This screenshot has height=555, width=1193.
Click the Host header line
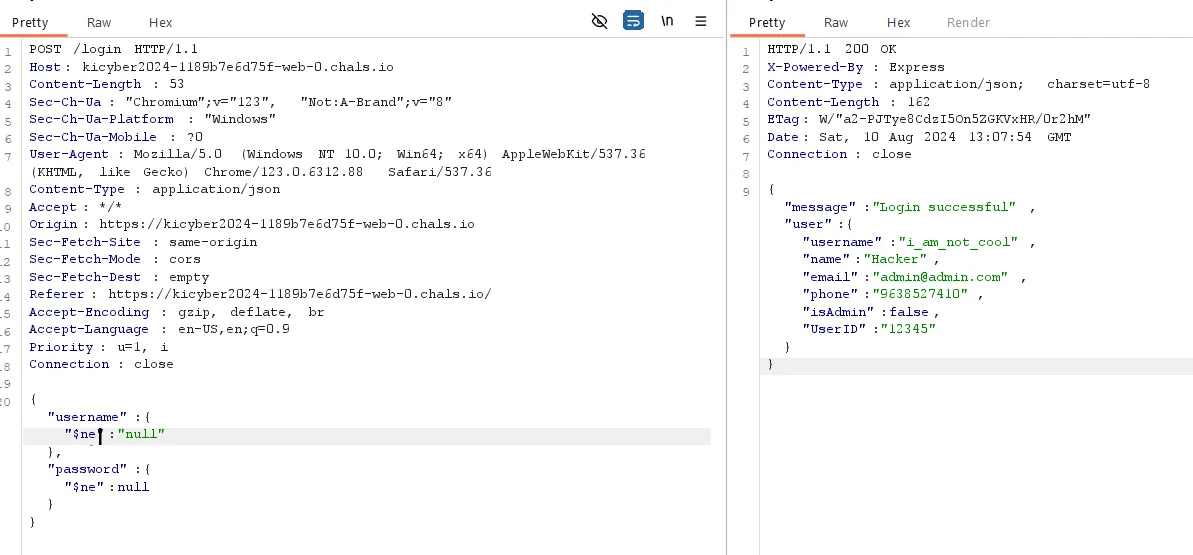(x=212, y=67)
